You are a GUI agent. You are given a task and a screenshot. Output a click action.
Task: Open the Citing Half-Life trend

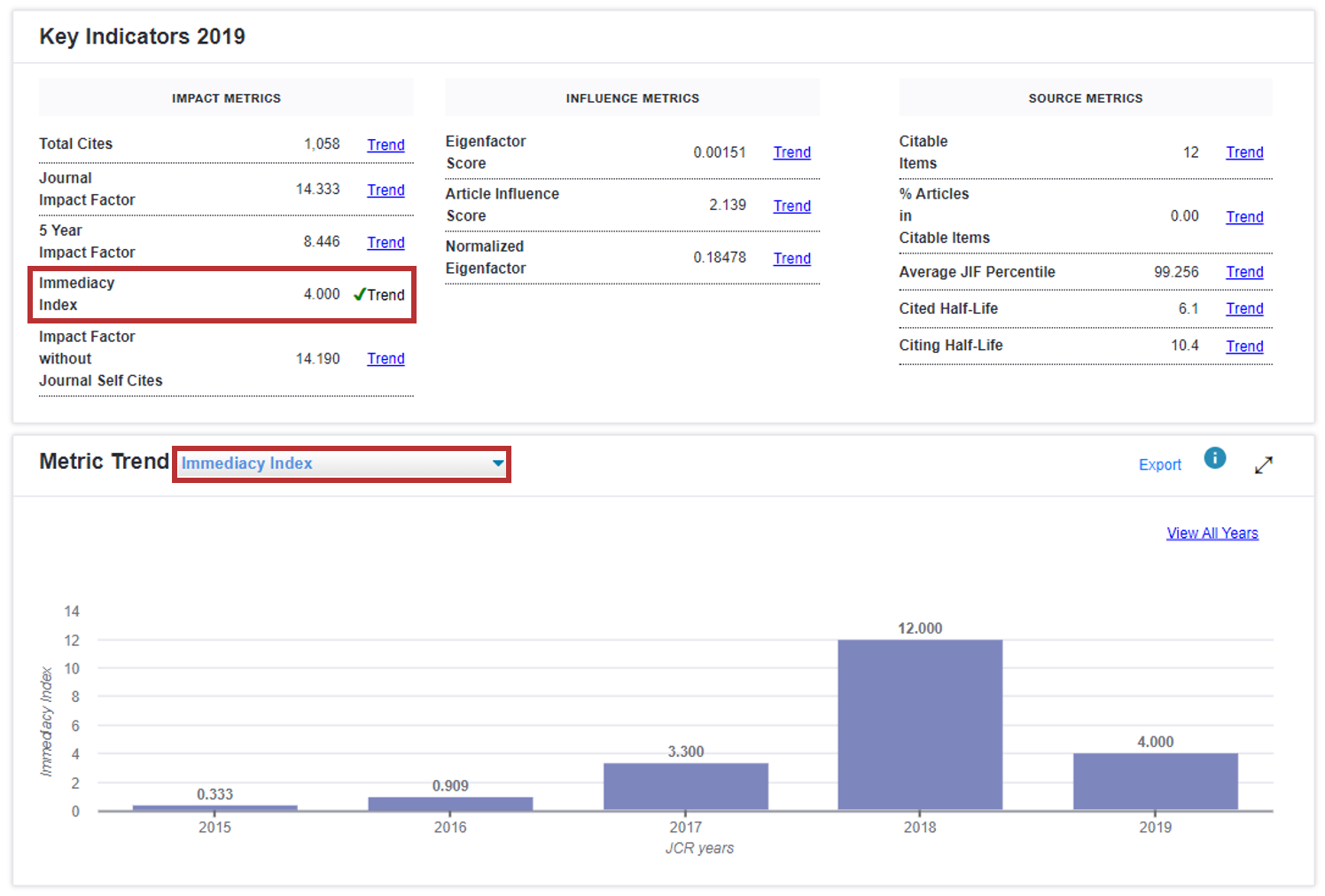[x=1244, y=347]
